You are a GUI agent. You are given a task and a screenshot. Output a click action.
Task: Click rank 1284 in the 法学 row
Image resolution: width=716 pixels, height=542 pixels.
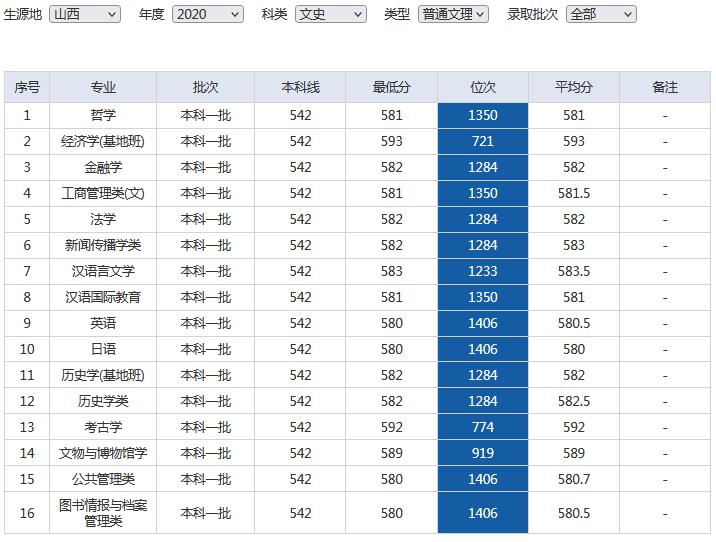[x=483, y=220]
